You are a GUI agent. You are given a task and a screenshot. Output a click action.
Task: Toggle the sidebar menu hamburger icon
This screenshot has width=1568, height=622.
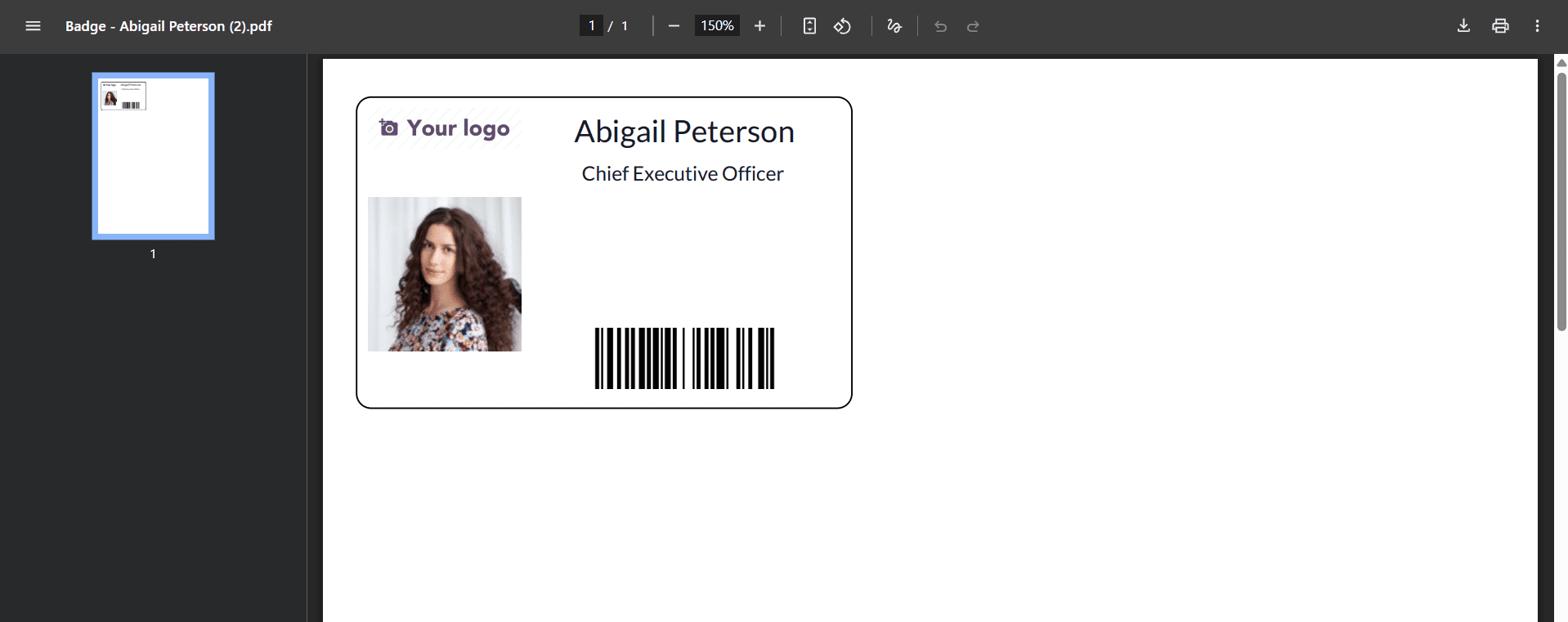[33, 26]
